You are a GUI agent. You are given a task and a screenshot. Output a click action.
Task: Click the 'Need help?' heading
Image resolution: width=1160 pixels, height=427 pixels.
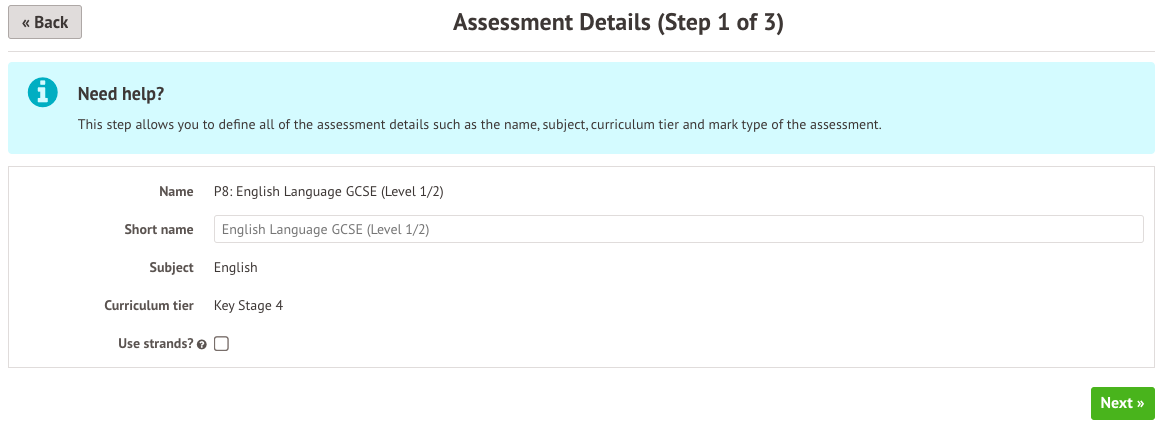tap(121, 94)
